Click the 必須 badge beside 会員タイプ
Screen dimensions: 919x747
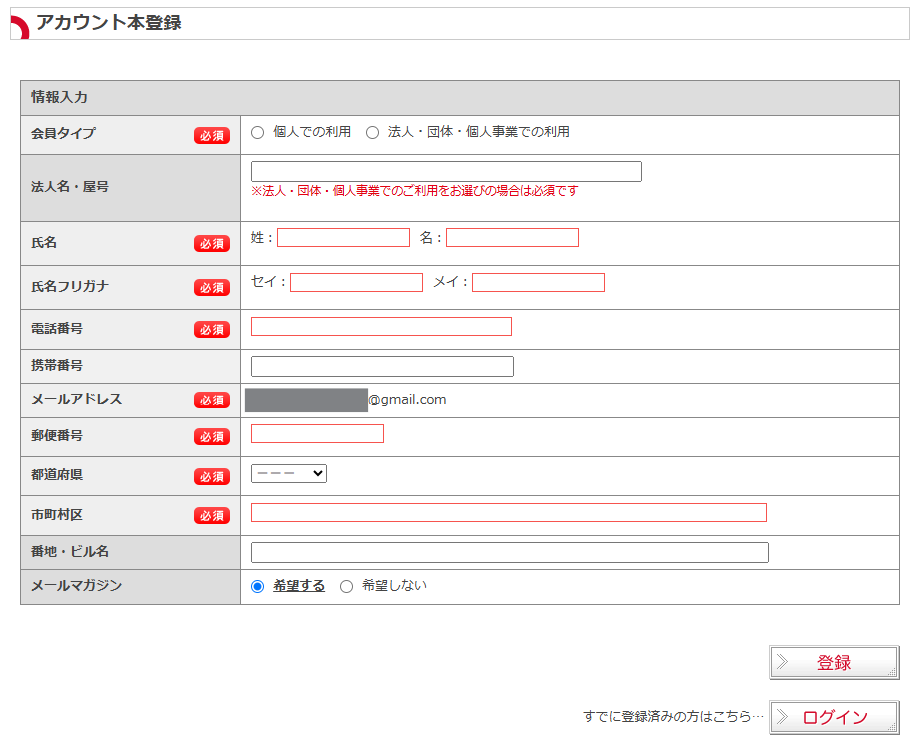[212, 135]
